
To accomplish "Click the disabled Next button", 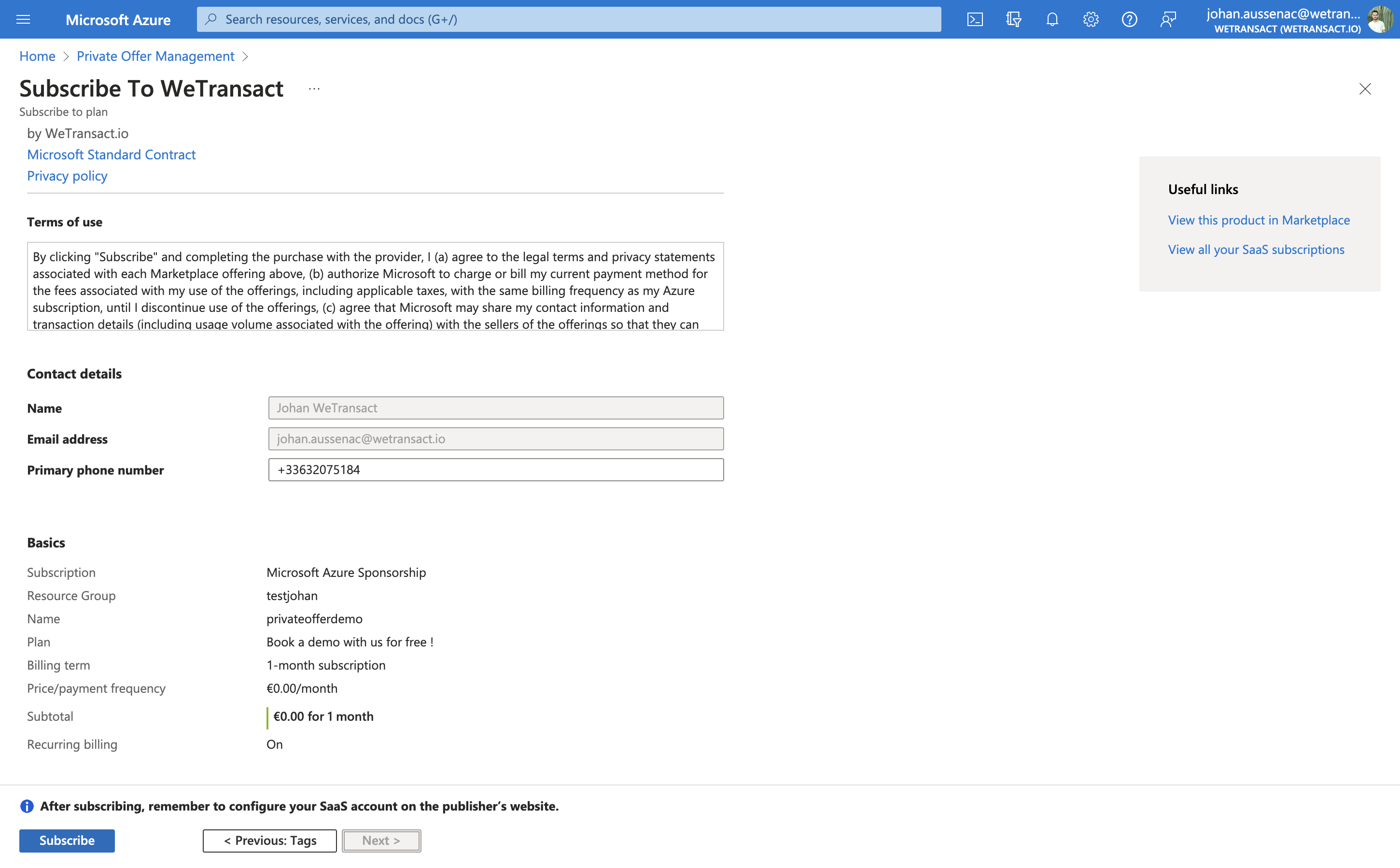I will (381, 840).
